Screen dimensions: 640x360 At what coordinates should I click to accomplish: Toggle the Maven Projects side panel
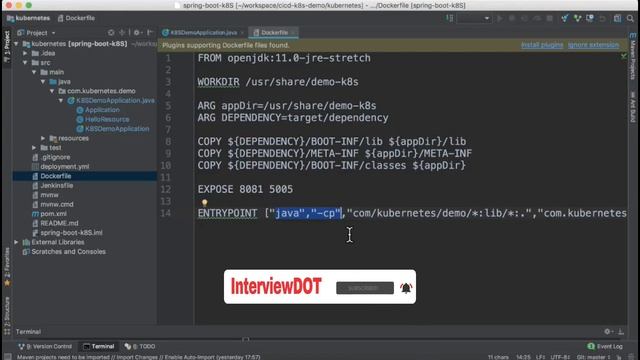633,56
